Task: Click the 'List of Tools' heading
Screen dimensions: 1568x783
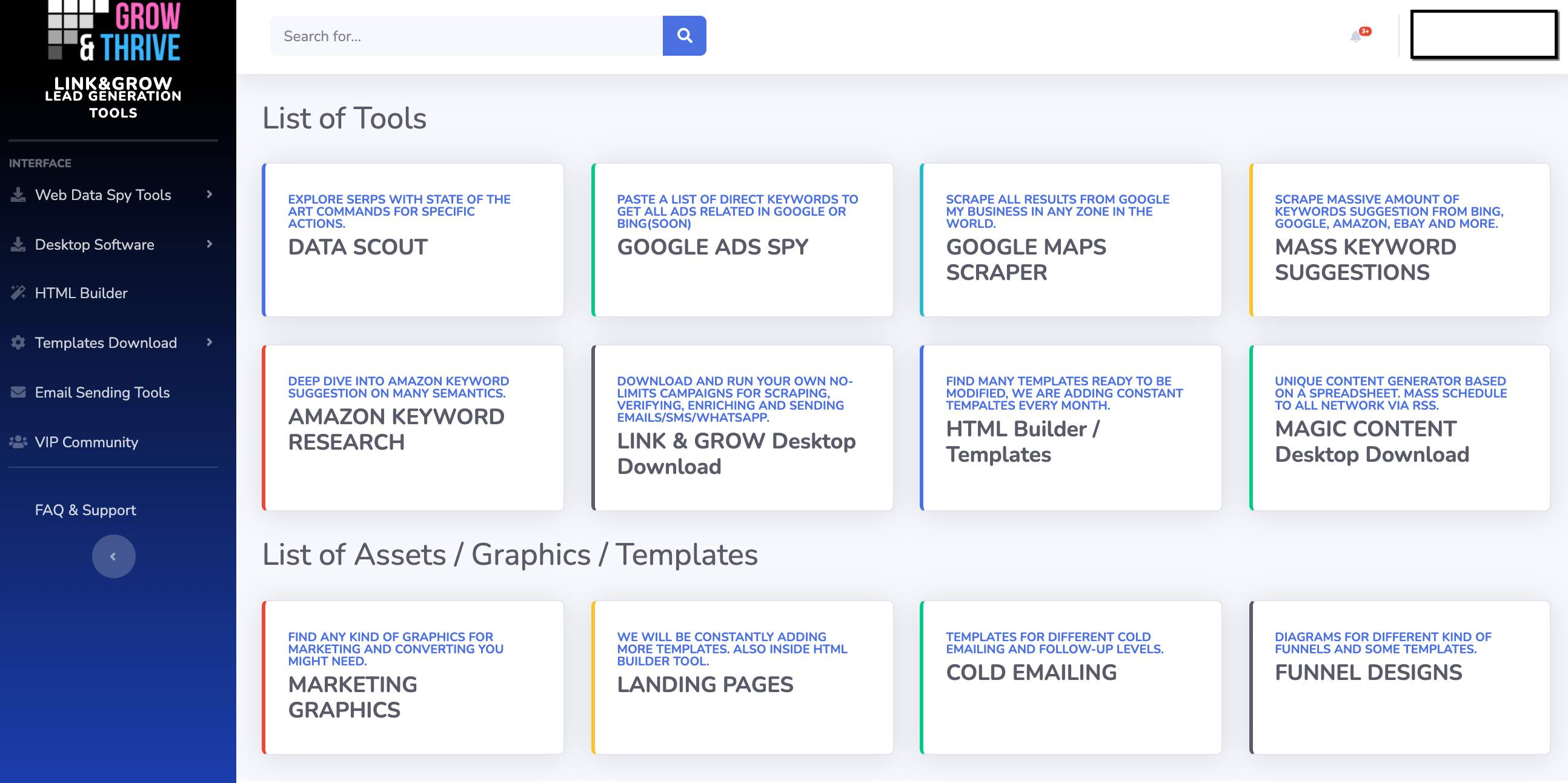Action: (x=345, y=118)
